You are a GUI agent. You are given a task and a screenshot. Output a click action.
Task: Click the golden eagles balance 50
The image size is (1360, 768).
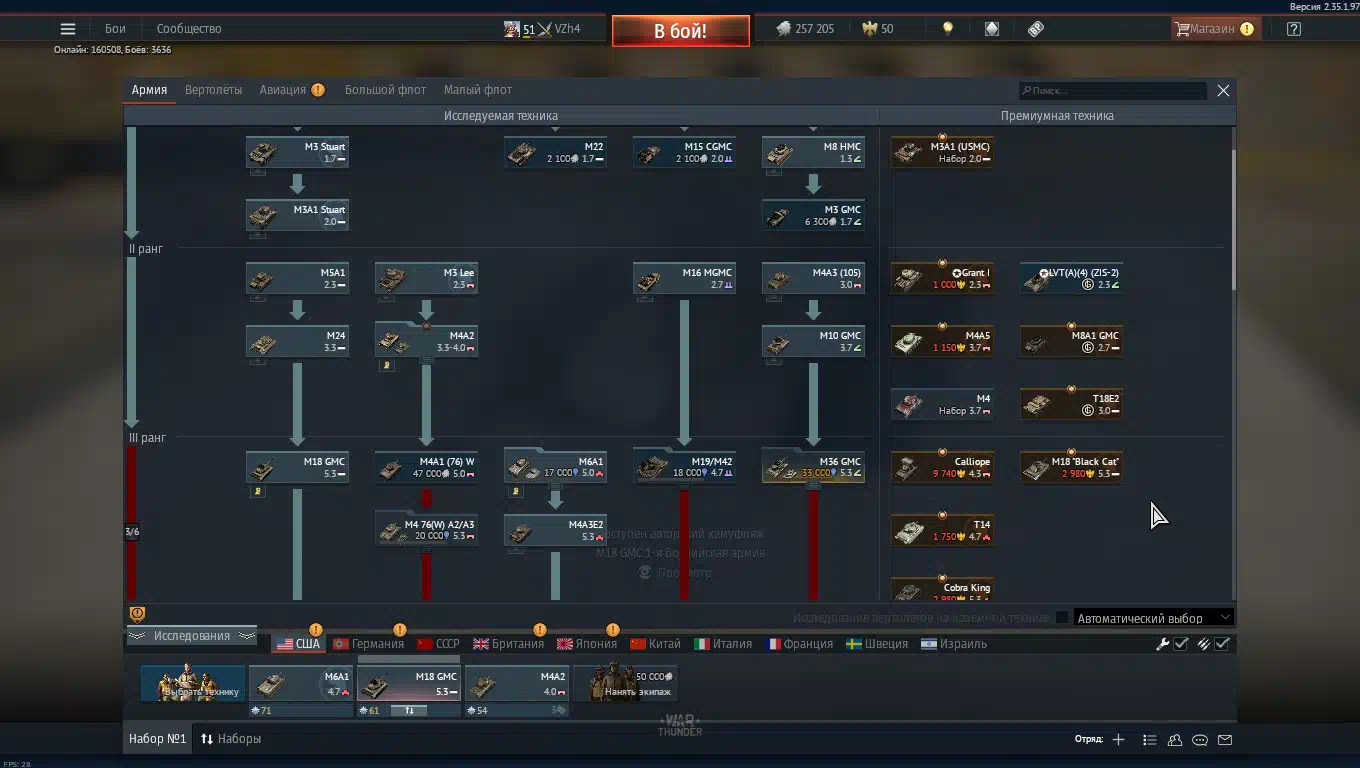click(879, 29)
